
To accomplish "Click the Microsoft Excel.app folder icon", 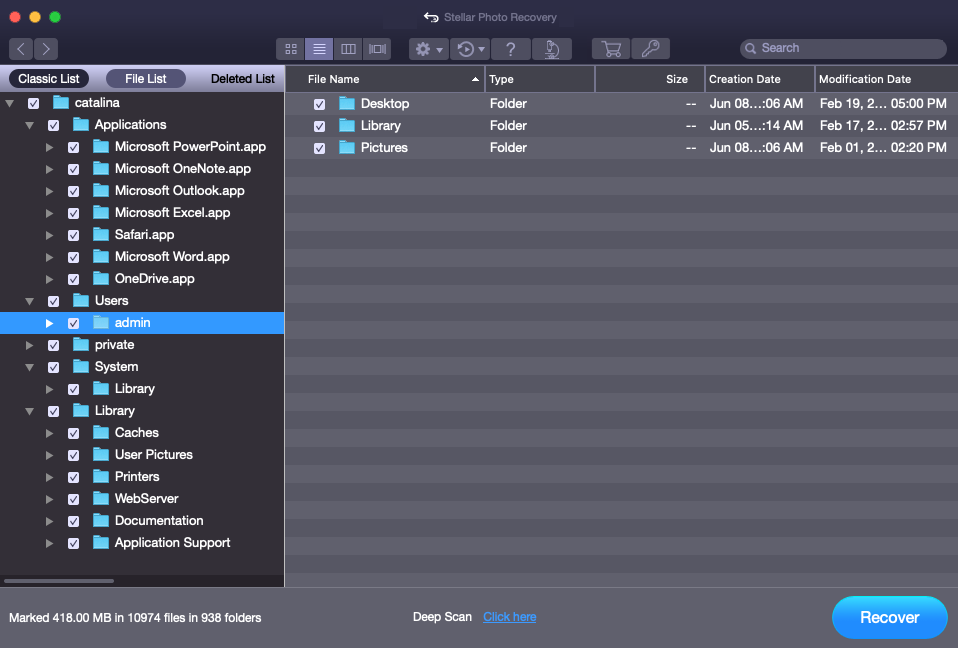I will pyautogui.click(x=101, y=213).
